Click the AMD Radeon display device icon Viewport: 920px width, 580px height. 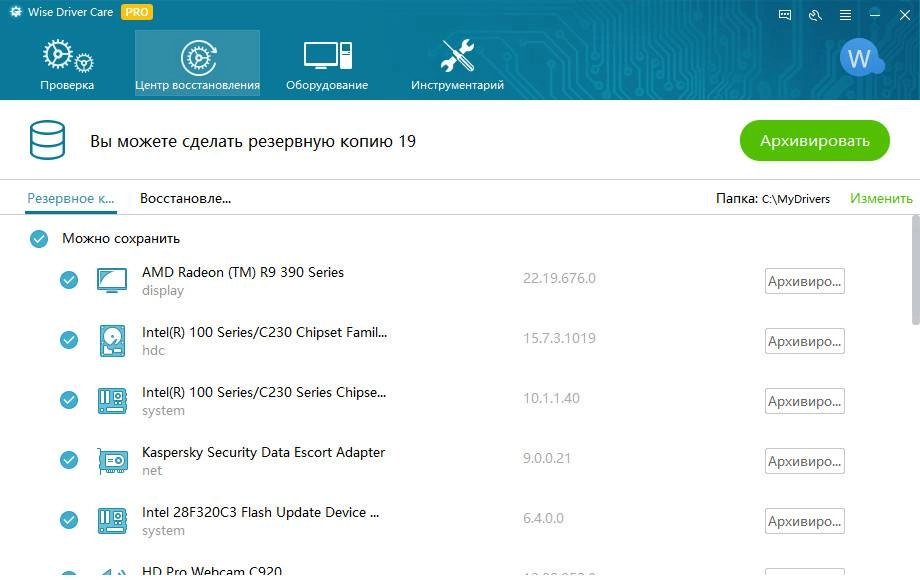point(111,281)
